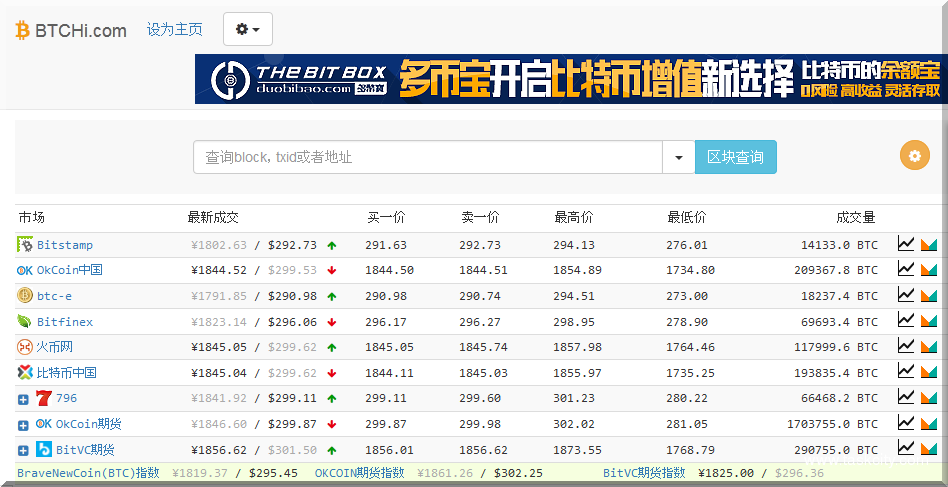Open the OkCoin中国 market link
This screenshot has width=948, height=487.
(x=70, y=269)
